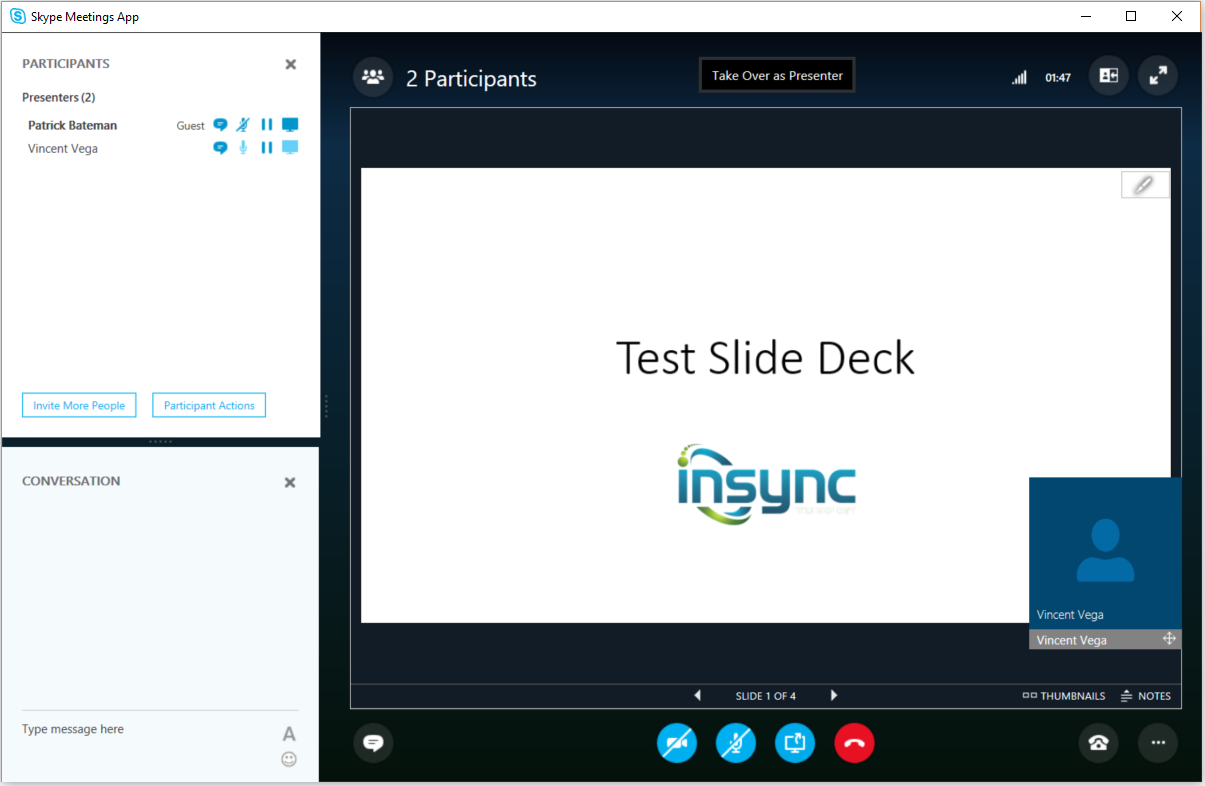Click the share content button
The height and width of the screenshot is (786, 1205).
[x=795, y=743]
